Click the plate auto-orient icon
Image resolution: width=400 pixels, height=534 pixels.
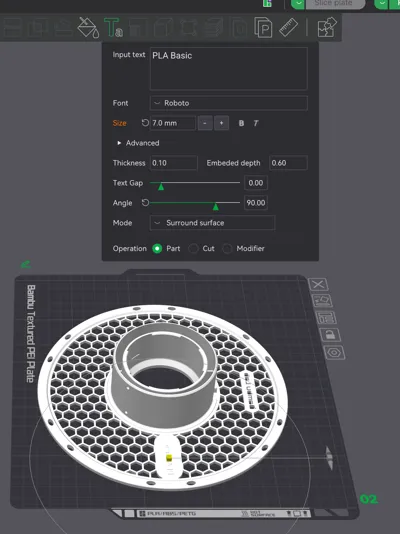point(322,301)
